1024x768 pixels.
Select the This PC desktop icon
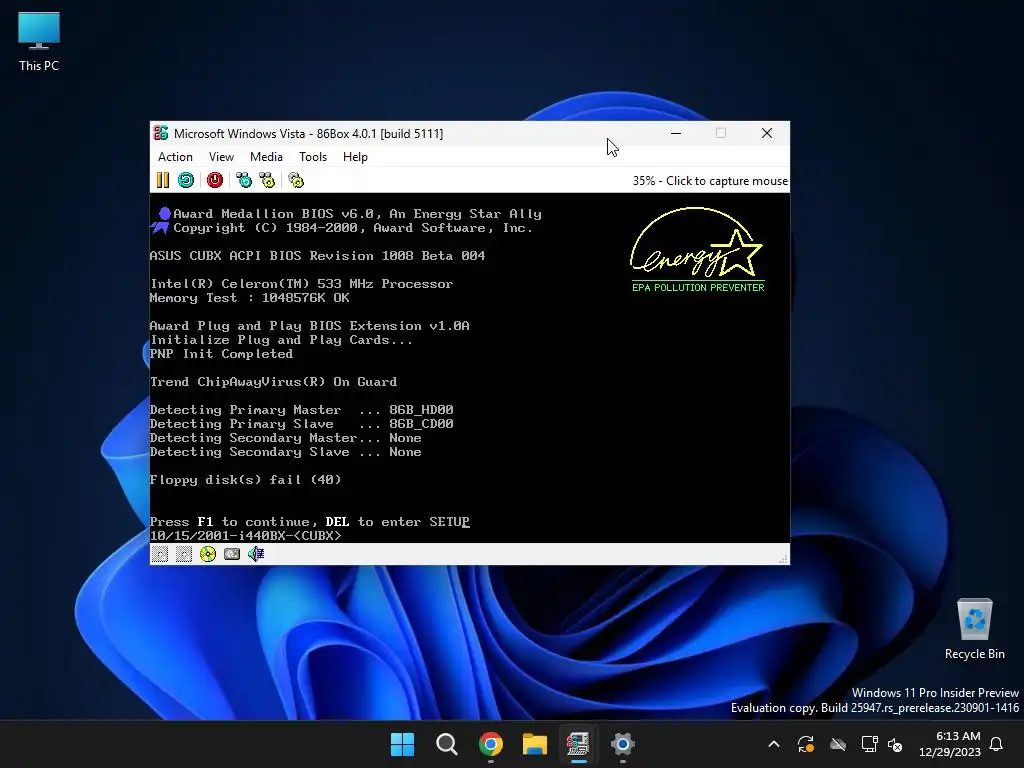[x=39, y=42]
